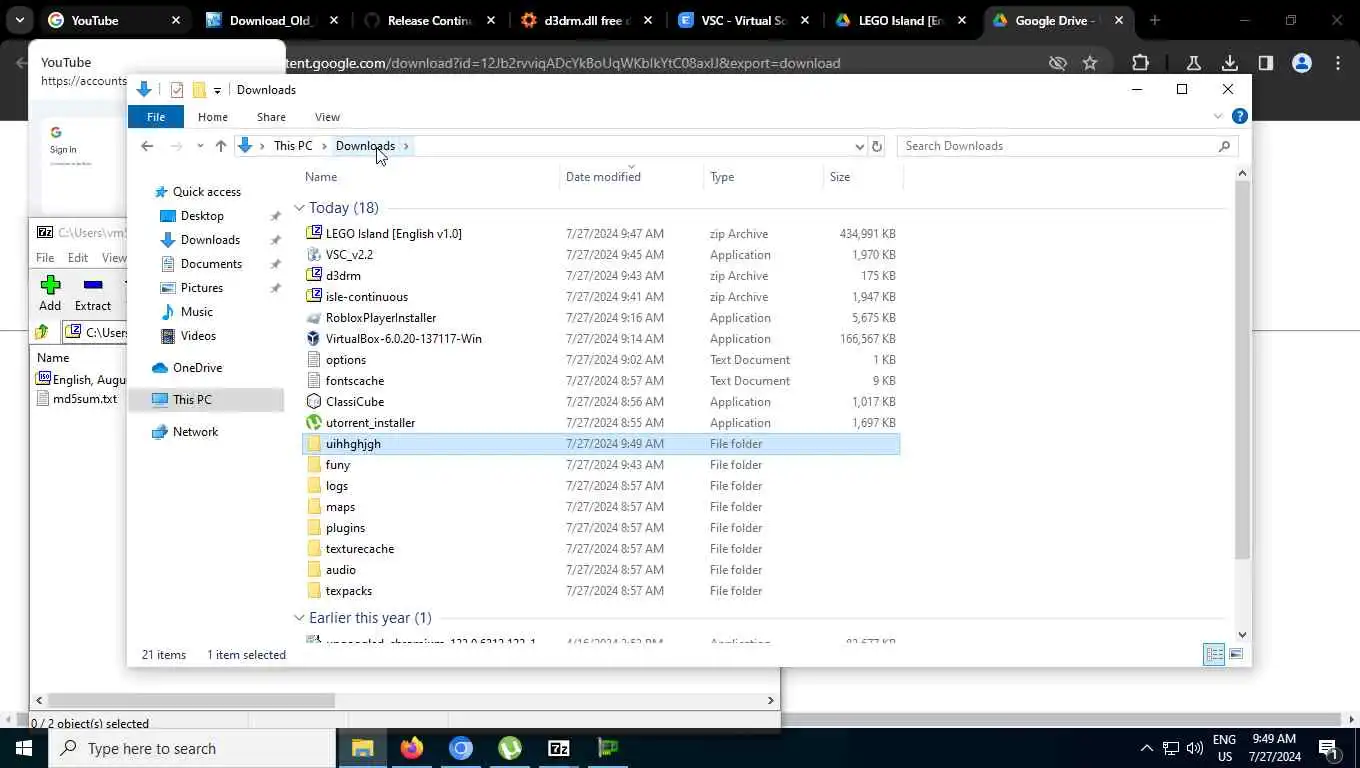Image resolution: width=1360 pixels, height=768 pixels.
Task: Open new browser tab plus button
Action: point(1155,20)
